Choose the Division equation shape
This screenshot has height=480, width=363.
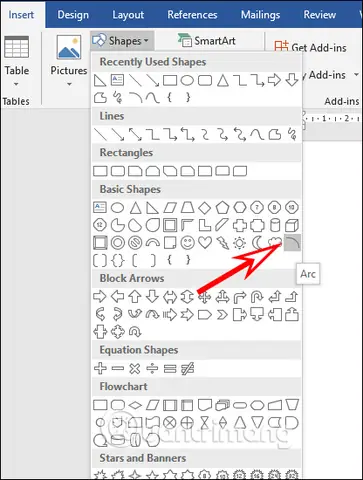(x=152, y=368)
